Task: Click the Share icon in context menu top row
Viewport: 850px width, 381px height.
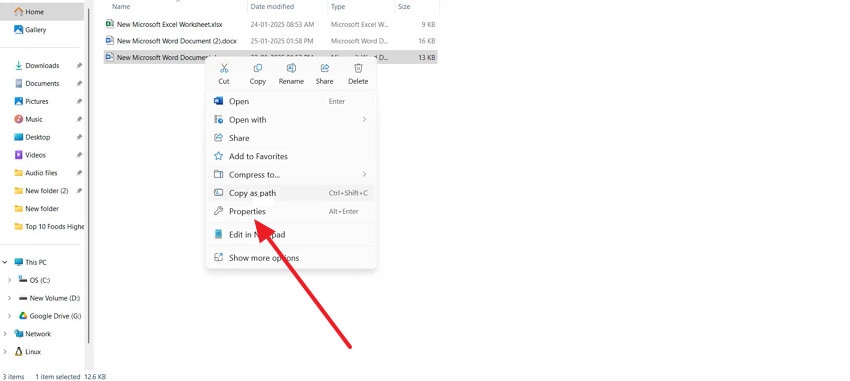Action: pos(325,68)
